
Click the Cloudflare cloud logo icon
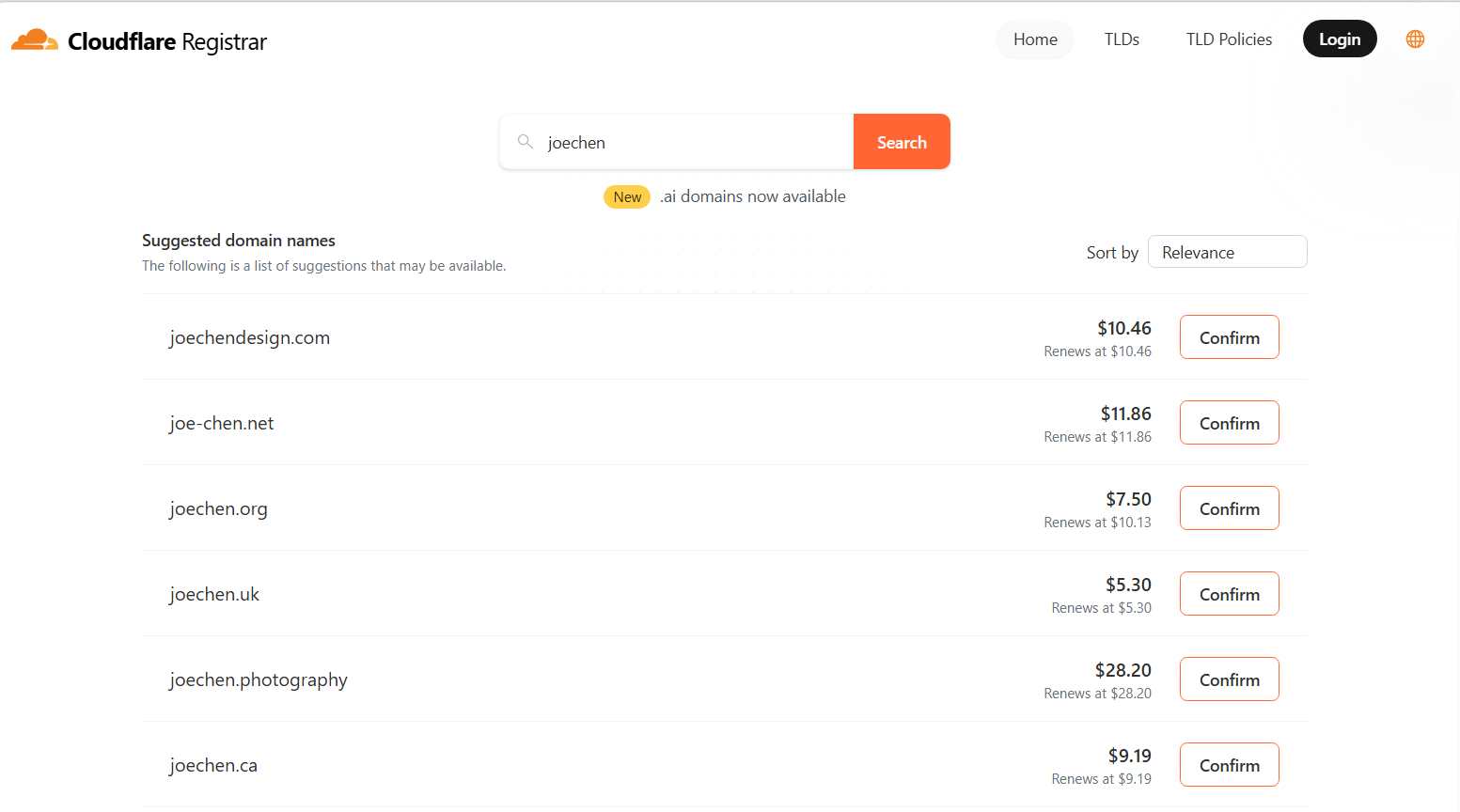35,39
